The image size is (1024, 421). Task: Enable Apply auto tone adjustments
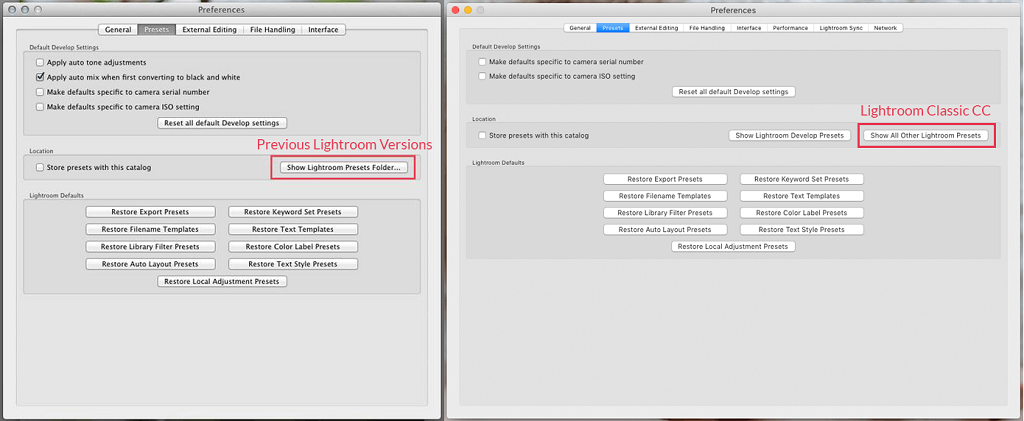coord(40,63)
